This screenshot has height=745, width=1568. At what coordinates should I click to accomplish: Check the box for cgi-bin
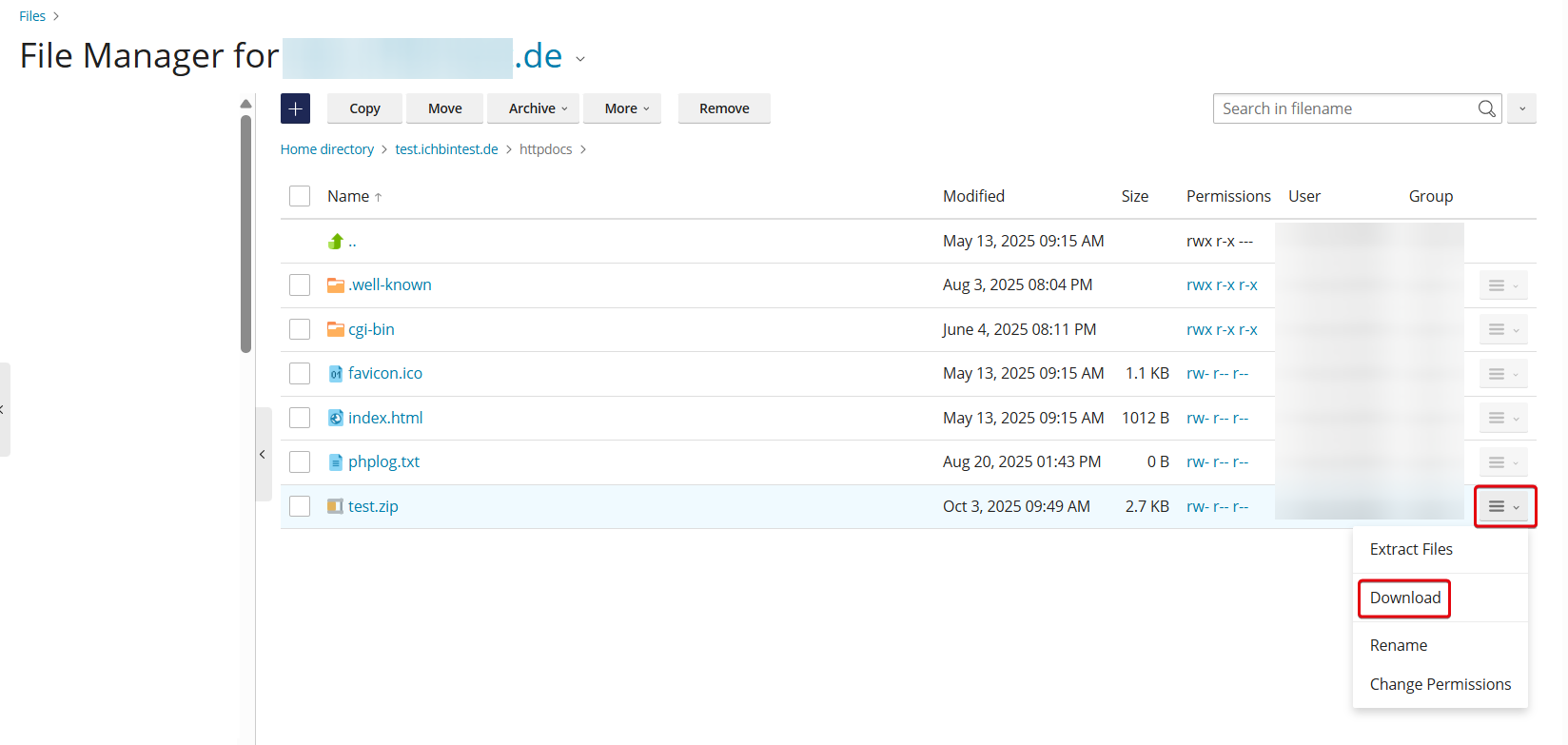[300, 329]
